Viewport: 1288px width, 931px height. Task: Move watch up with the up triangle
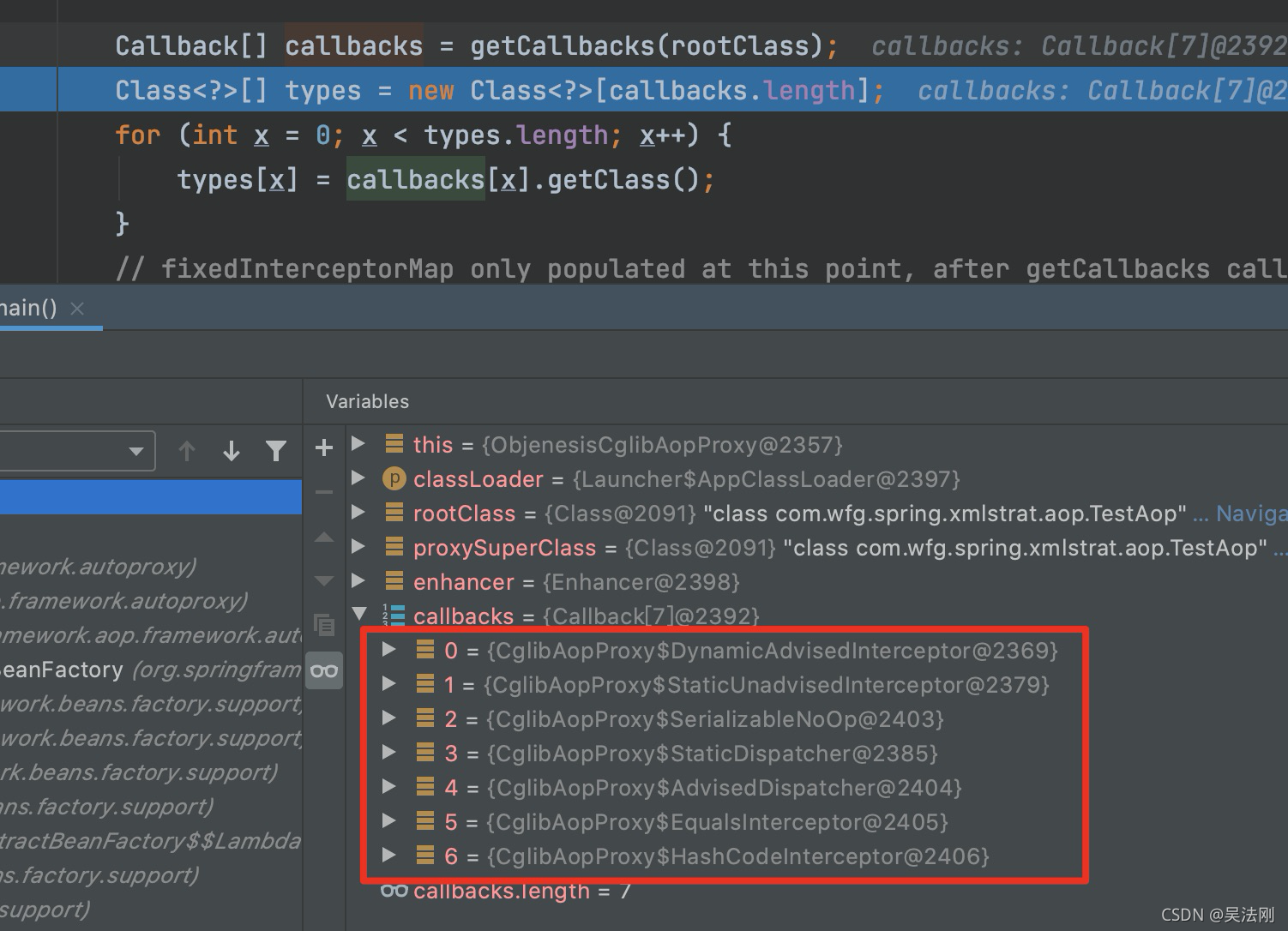(x=324, y=538)
